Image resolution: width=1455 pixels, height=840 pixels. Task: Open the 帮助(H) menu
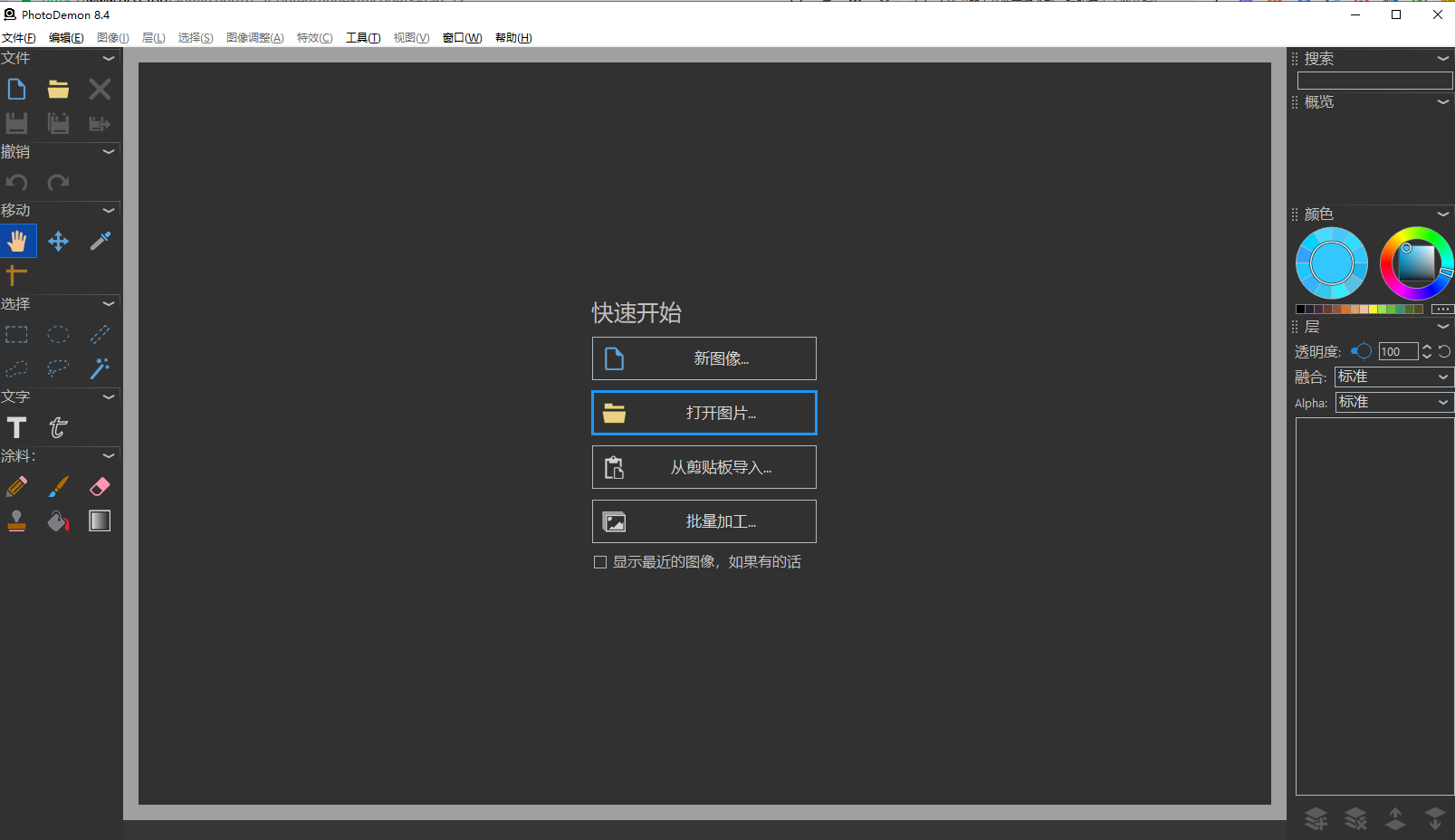coord(513,38)
